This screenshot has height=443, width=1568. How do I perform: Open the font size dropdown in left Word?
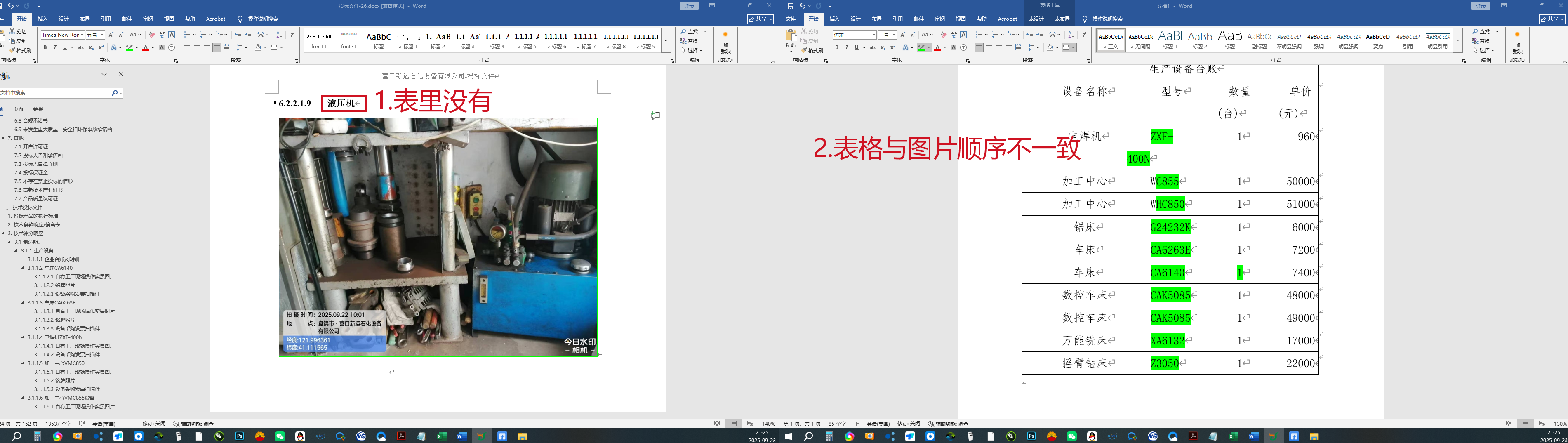coord(102,35)
